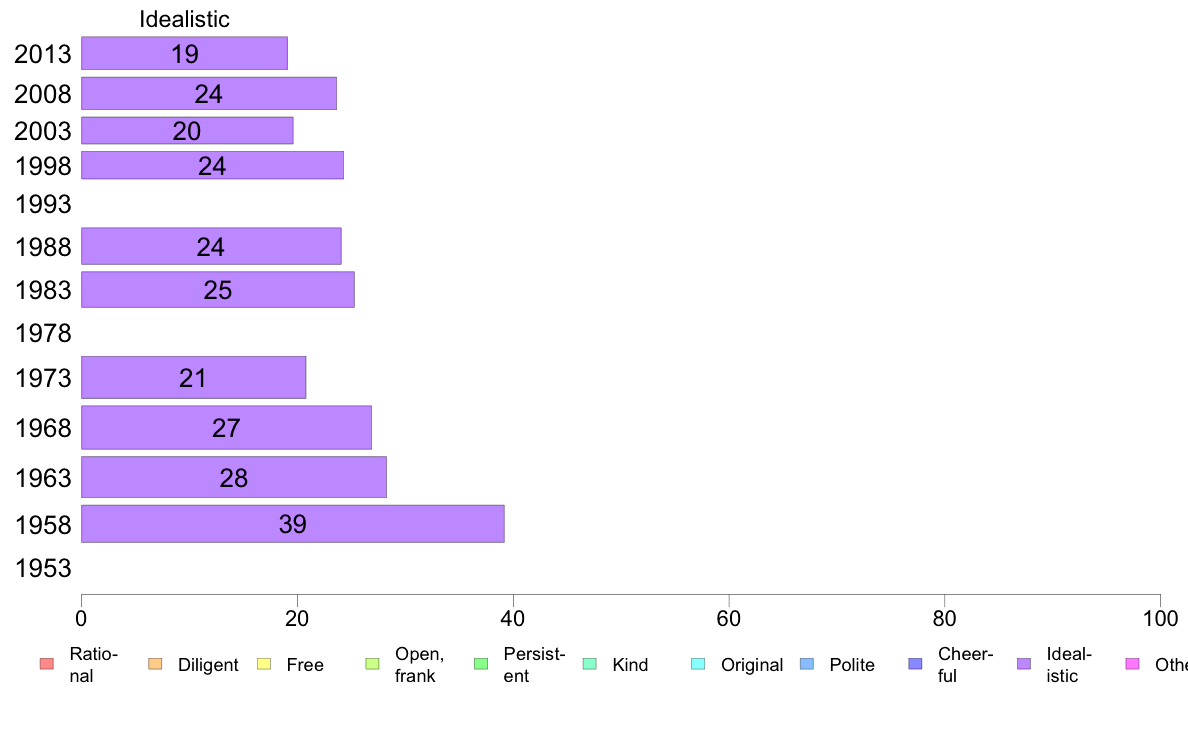Select the 1963 bar showing 28
This screenshot has width=1188, height=736.
pos(233,477)
